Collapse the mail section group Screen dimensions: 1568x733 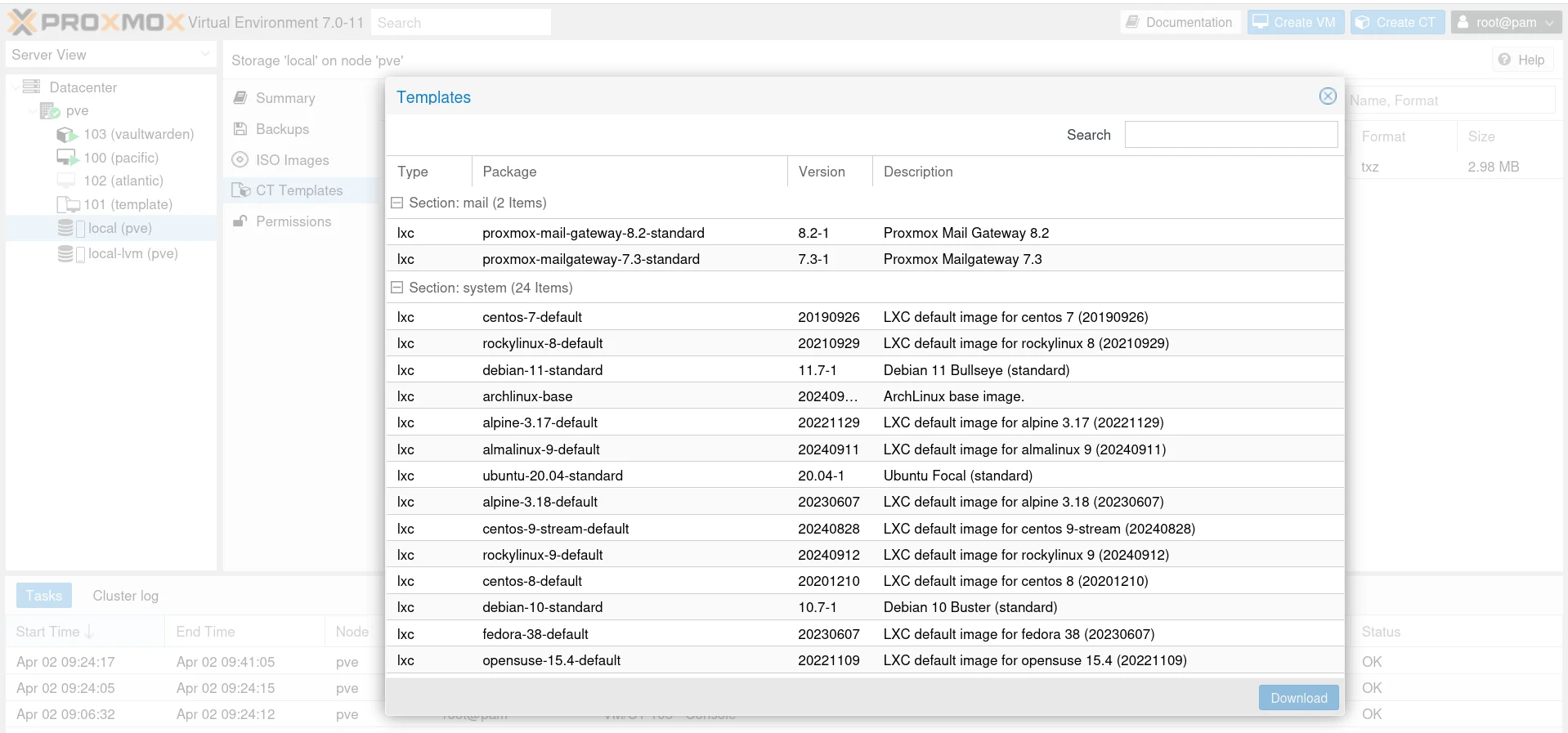click(397, 203)
